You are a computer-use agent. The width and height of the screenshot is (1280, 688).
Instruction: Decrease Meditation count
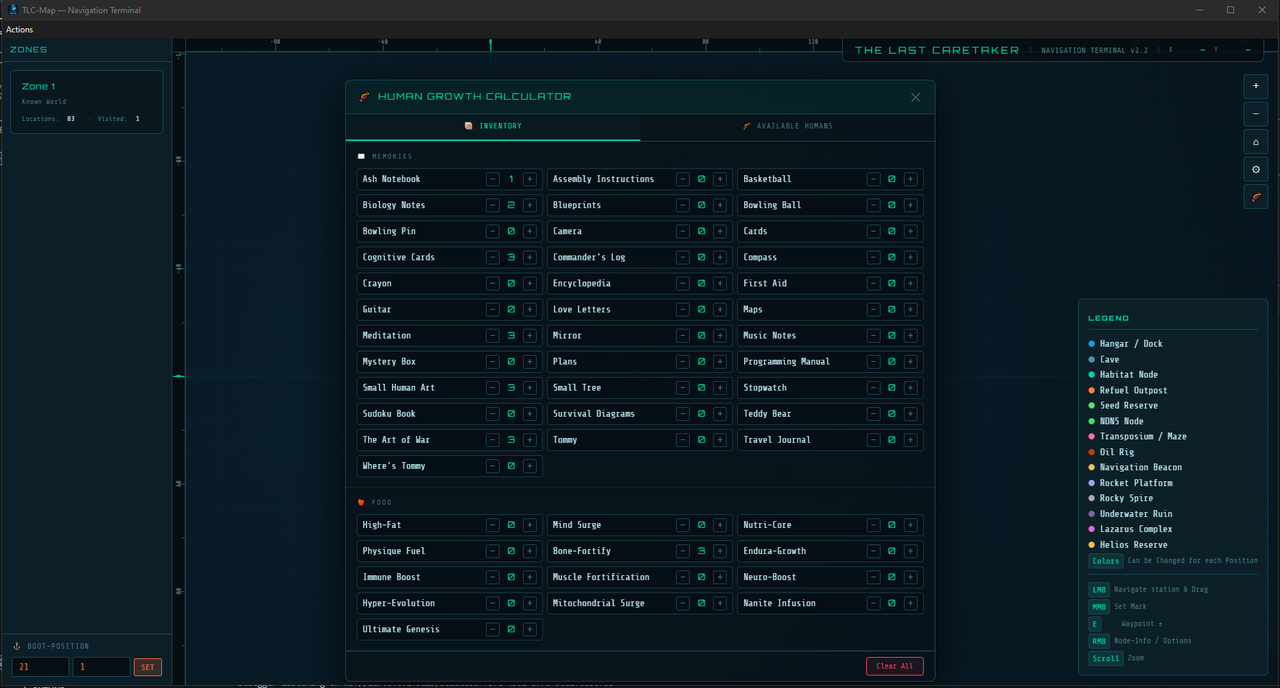coord(492,335)
